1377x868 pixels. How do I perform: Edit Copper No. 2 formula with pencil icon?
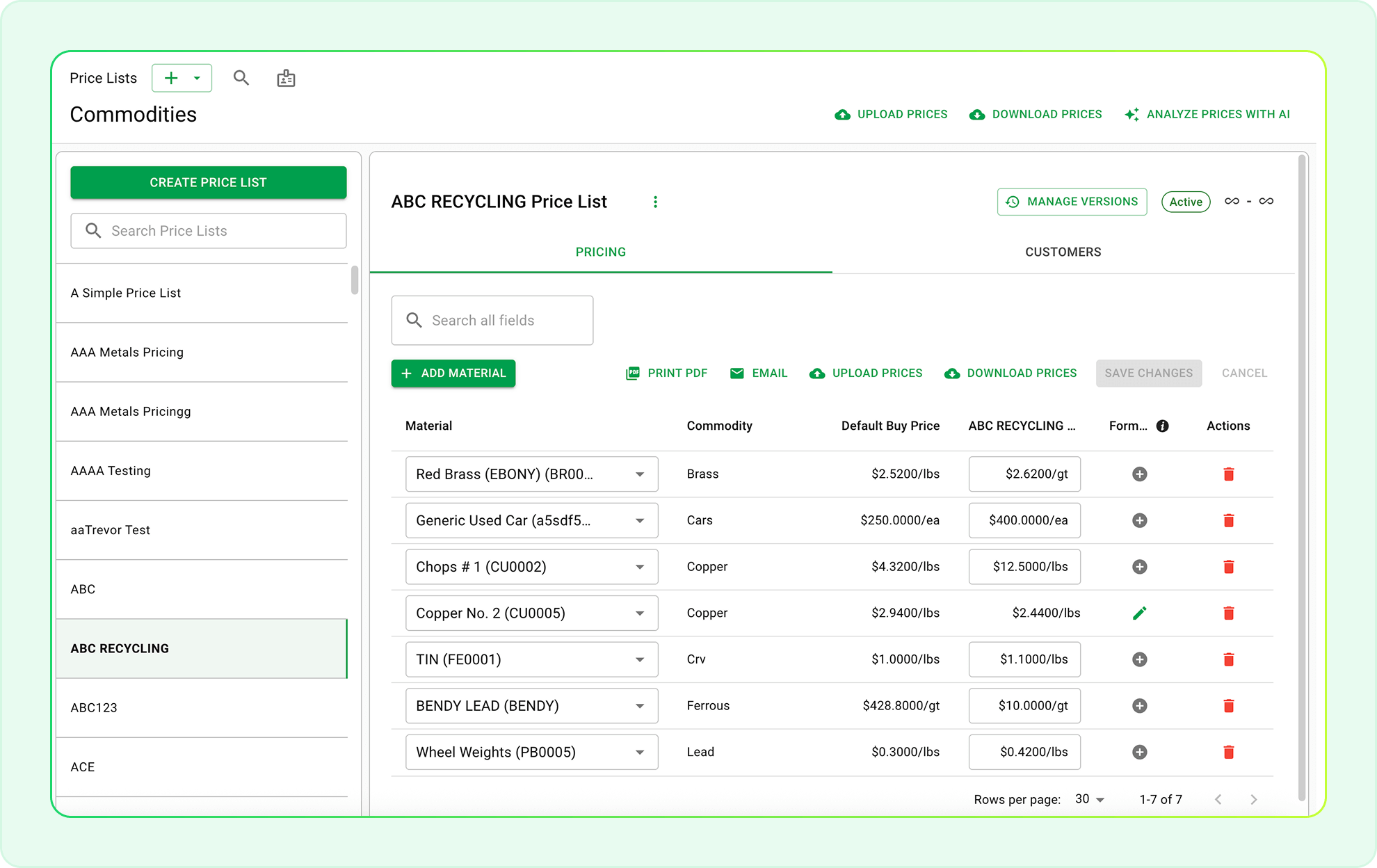[x=1139, y=613]
